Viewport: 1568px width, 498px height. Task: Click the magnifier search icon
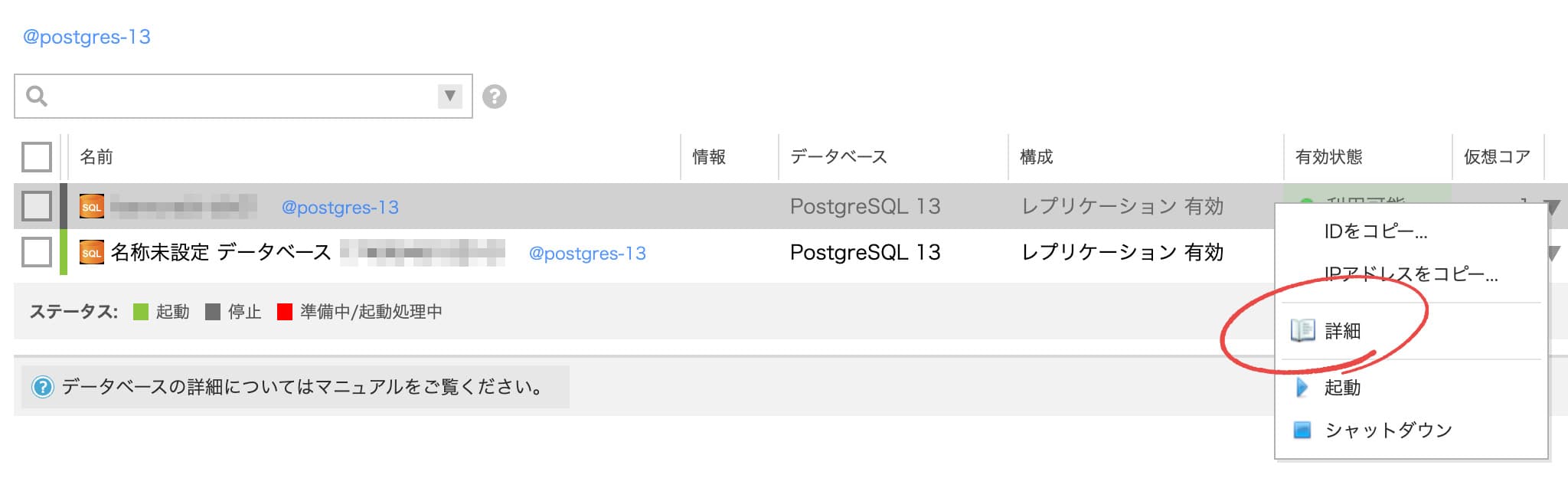(37, 97)
